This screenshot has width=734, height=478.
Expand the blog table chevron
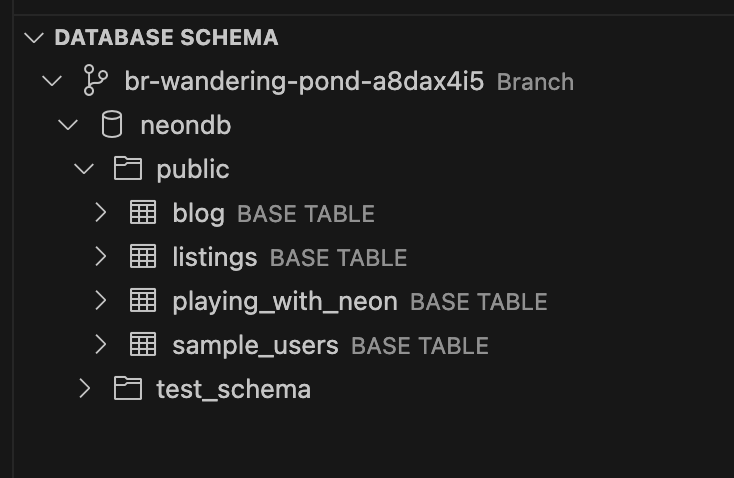pos(100,213)
